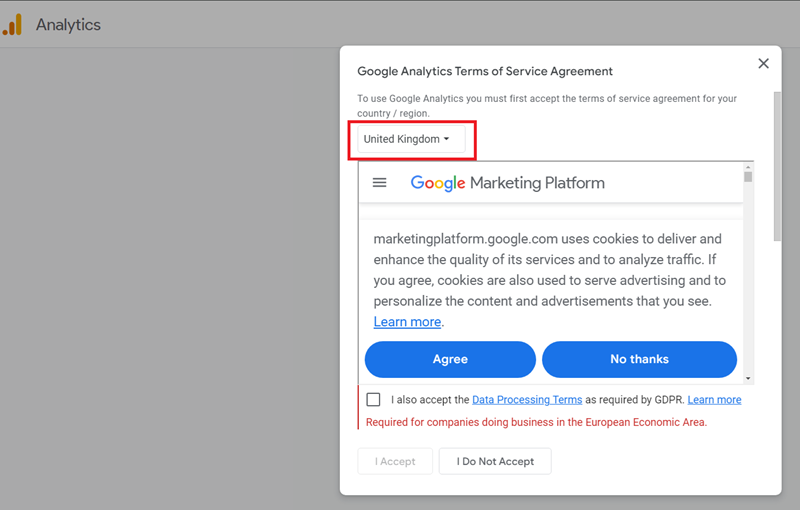
Task: Click the inner frame scroll-down arrow
Action: (748, 378)
